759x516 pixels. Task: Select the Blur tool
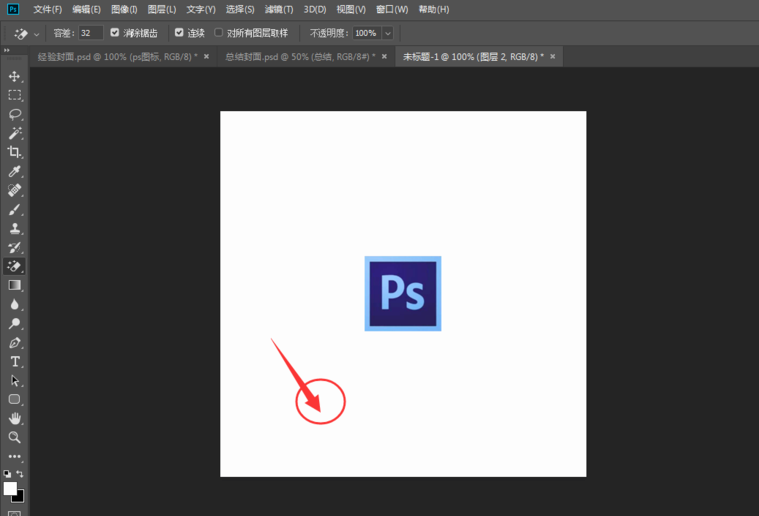(x=15, y=304)
